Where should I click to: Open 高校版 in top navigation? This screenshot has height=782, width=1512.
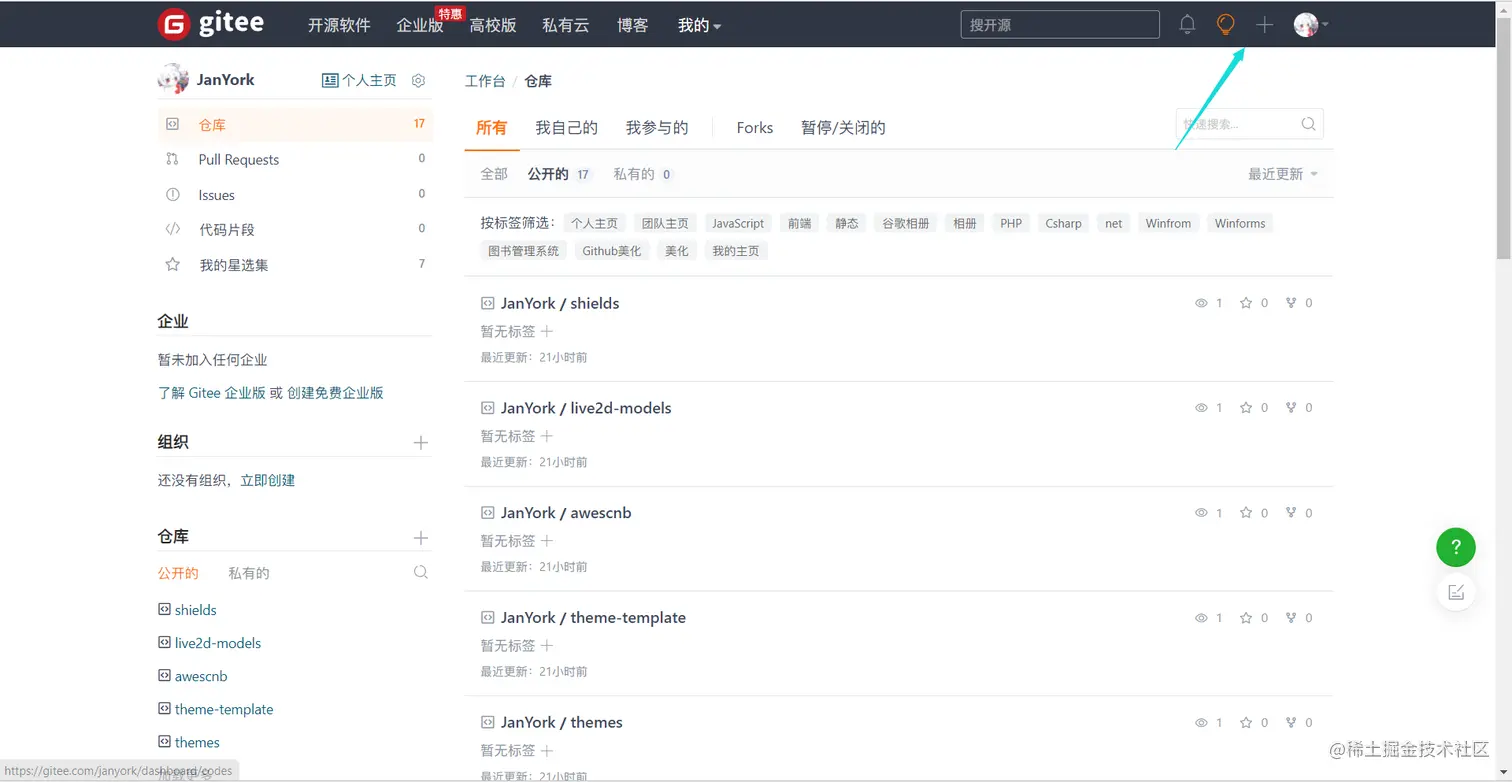[493, 25]
